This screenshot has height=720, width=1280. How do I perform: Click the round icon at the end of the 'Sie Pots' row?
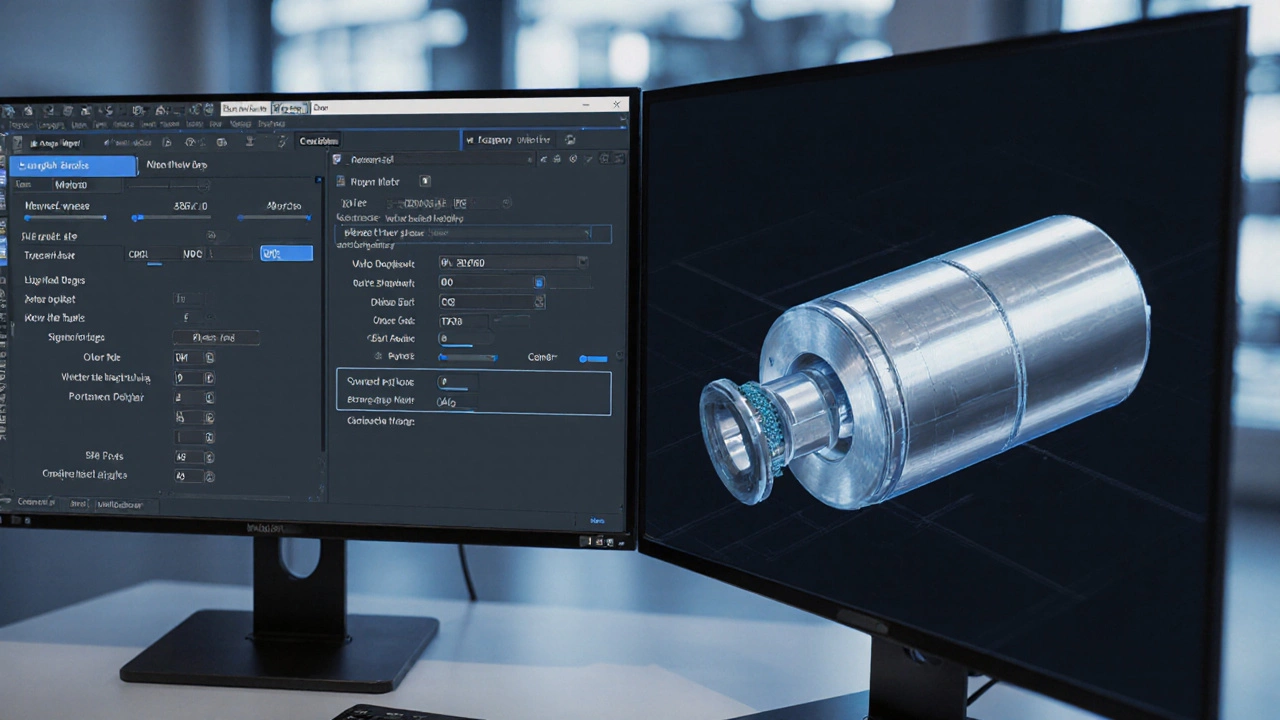[x=209, y=457]
